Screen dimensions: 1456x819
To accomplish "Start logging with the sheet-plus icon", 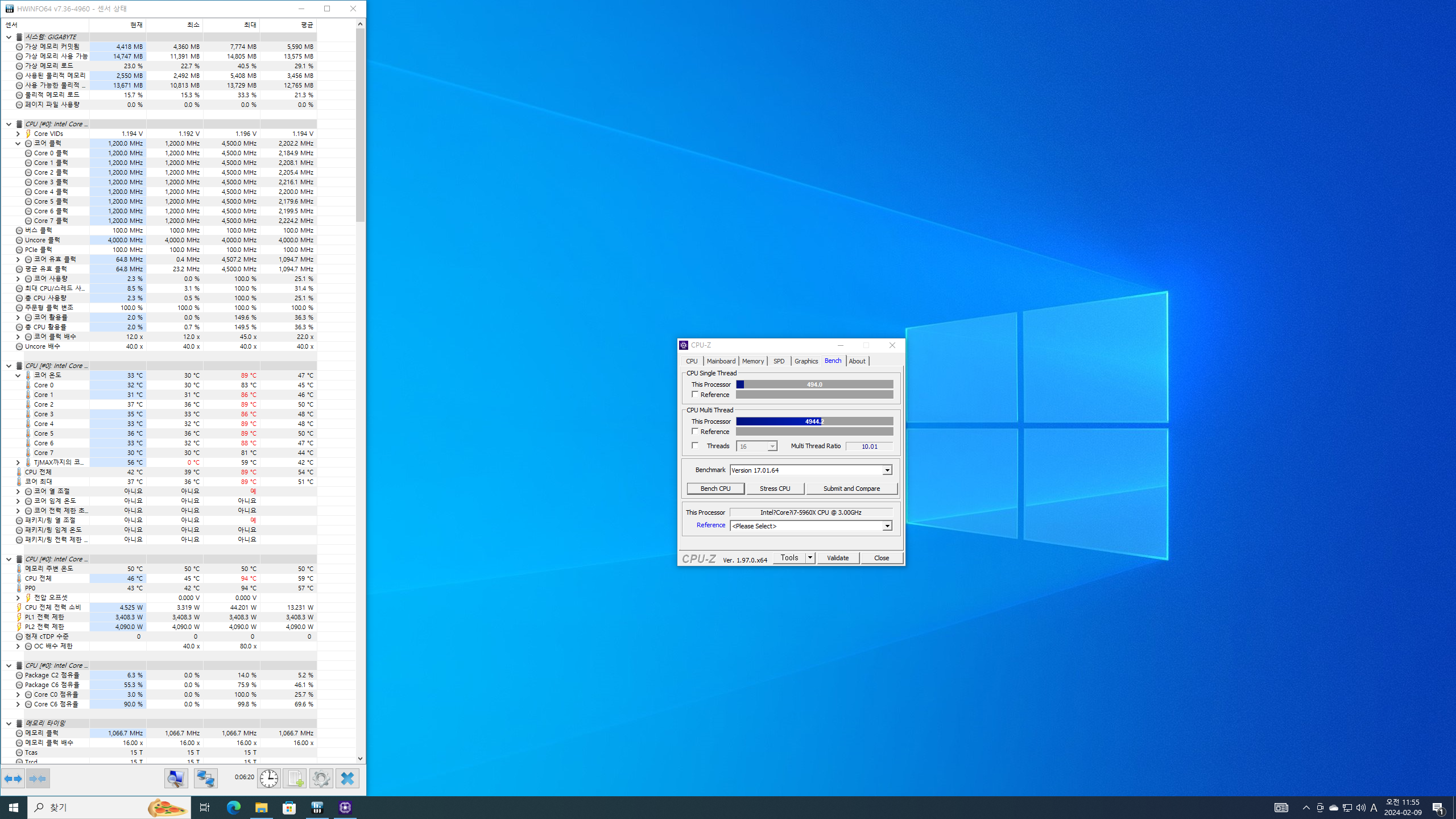I will click(295, 779).
